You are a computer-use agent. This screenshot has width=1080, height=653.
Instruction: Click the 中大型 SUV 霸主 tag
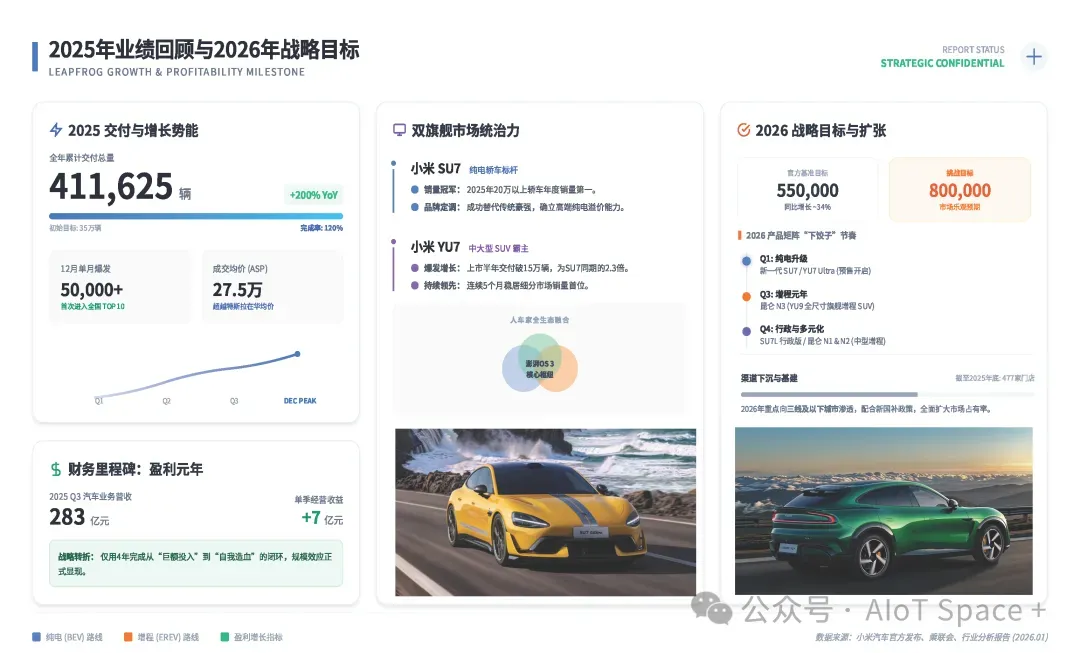pyautogui.click(x=498, y=249)
